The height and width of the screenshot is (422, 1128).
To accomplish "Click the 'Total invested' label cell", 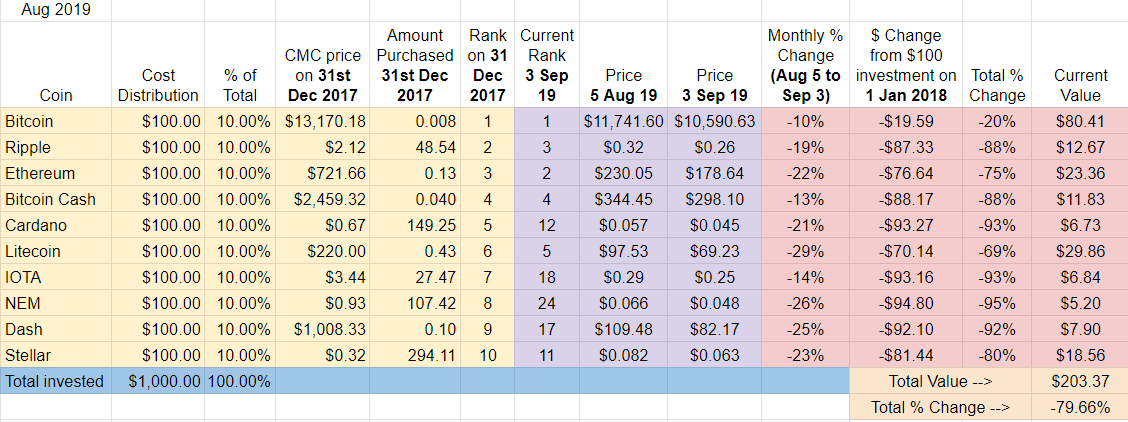I will (55, 381).
